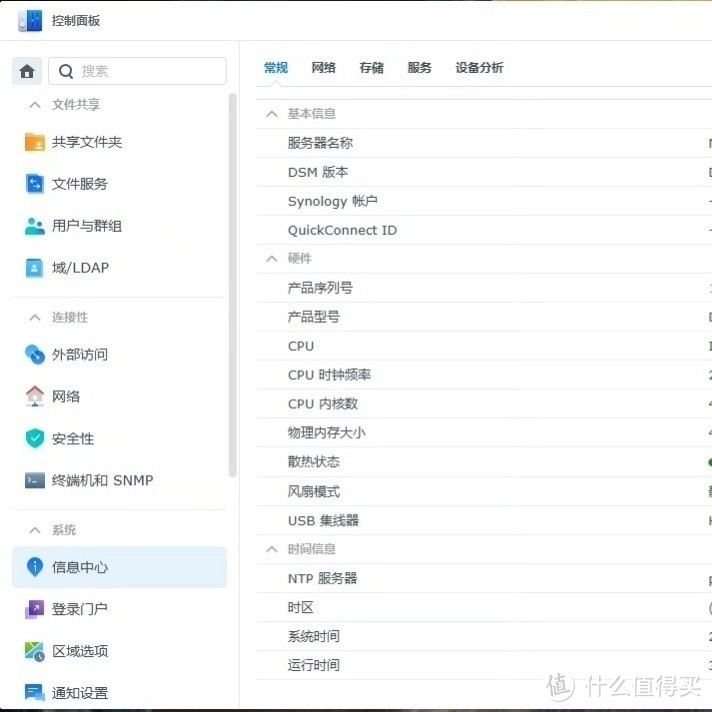The image size is (712, 712).
Task: Select the CPU 内核数 row
Action: (484, 404)
